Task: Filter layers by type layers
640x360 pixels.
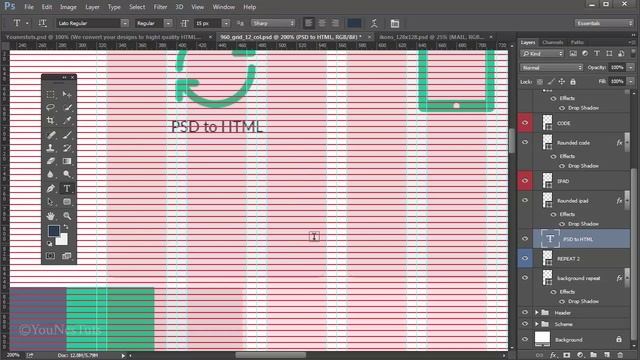Action: (x=597, y=53)
